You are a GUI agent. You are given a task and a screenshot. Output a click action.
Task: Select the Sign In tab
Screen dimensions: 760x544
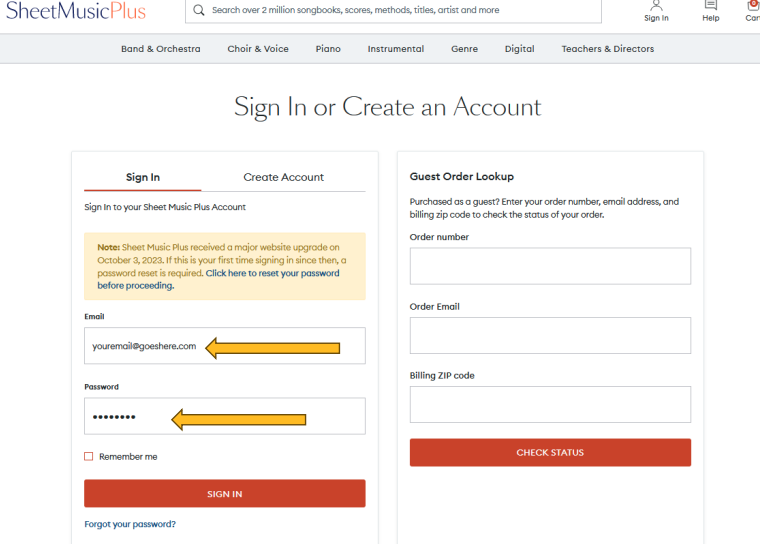click(143, 177)
